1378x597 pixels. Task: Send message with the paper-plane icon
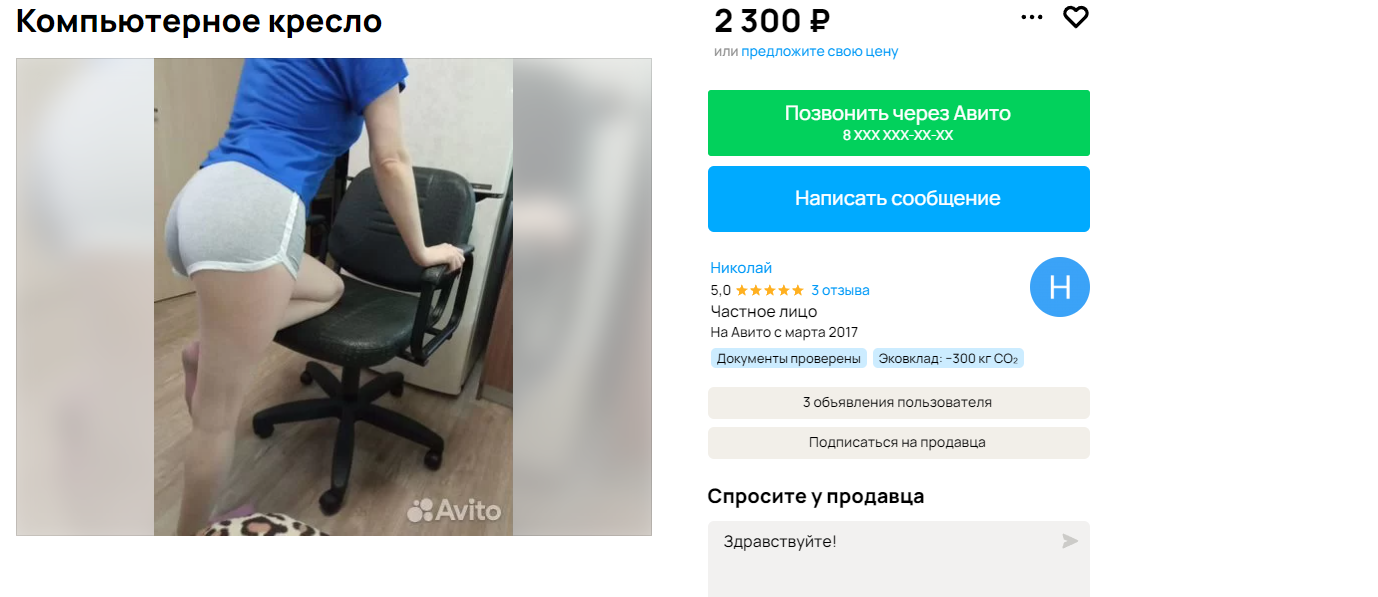[1070, 541]
